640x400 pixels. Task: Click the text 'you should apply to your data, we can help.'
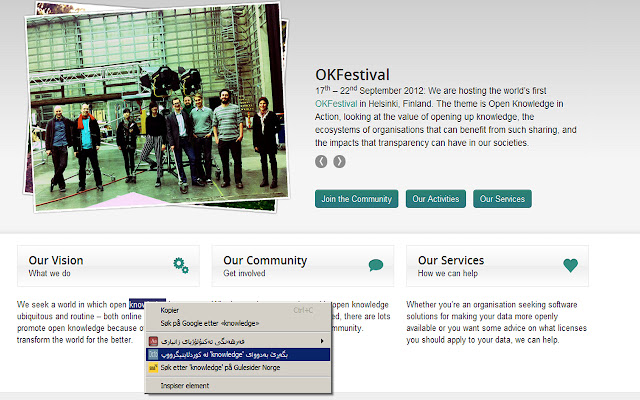point(482,340)
